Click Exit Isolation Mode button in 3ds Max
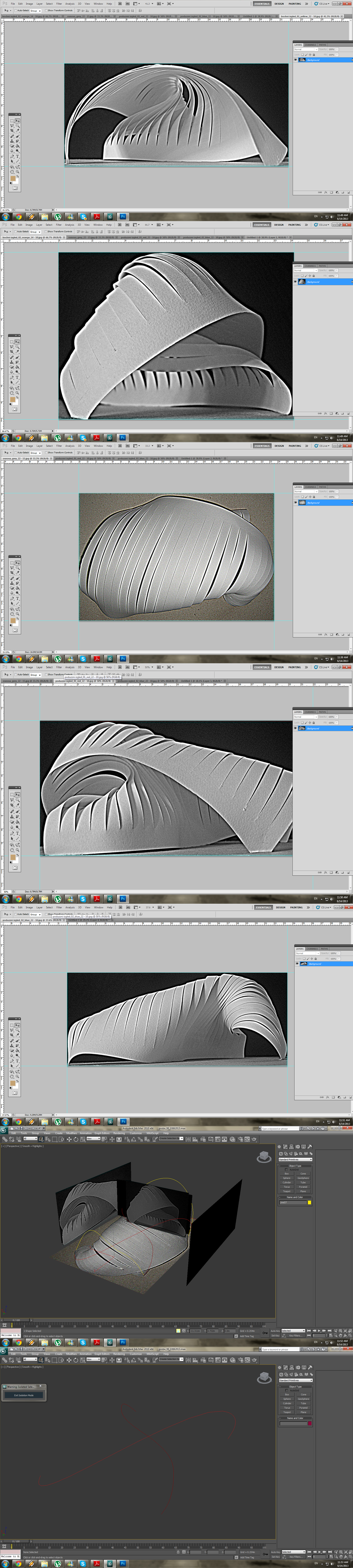This screenshot has width=353, height=1568. coord(24,1395)
